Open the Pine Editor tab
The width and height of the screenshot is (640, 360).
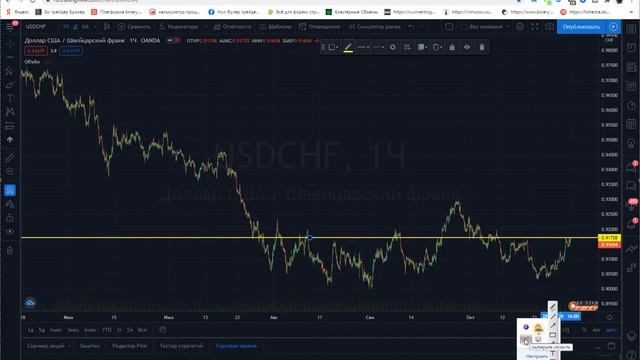coord(129,346)
